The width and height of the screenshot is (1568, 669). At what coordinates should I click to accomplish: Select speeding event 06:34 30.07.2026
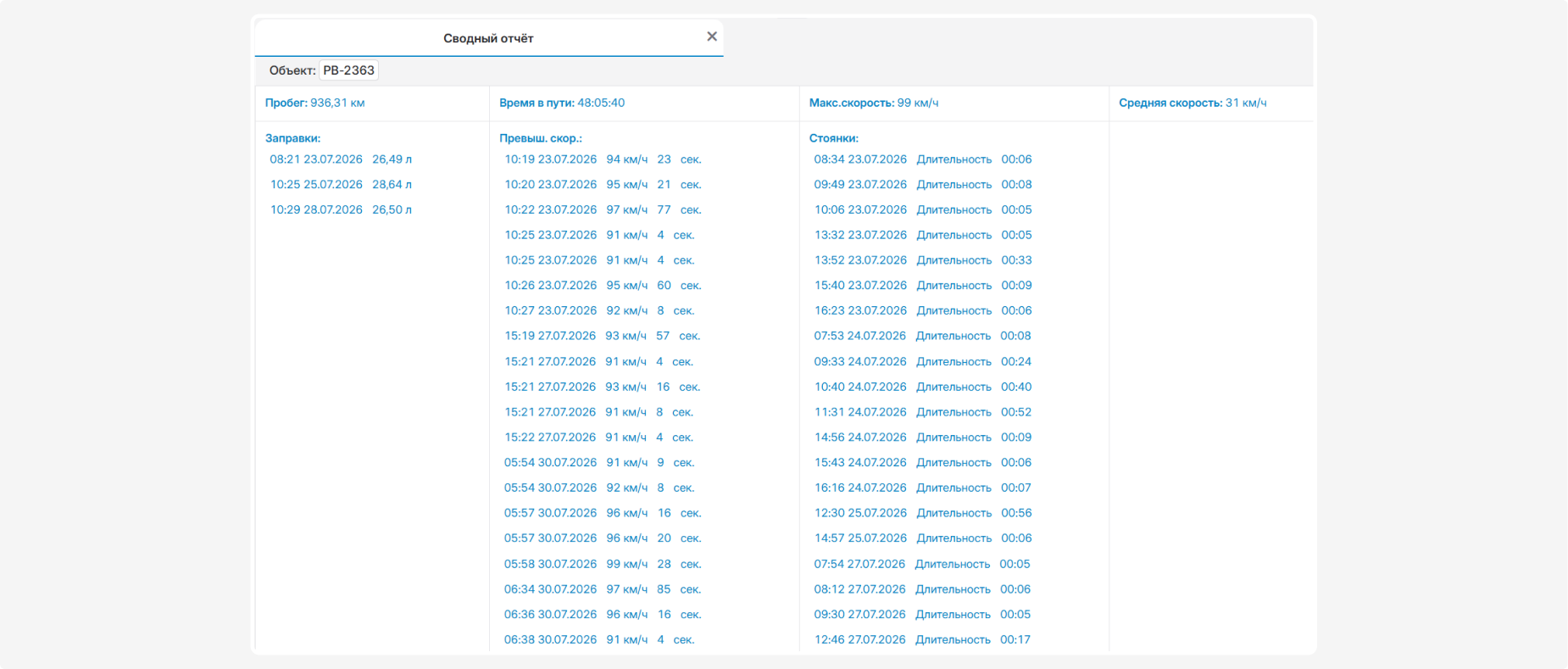click(603, 589)
